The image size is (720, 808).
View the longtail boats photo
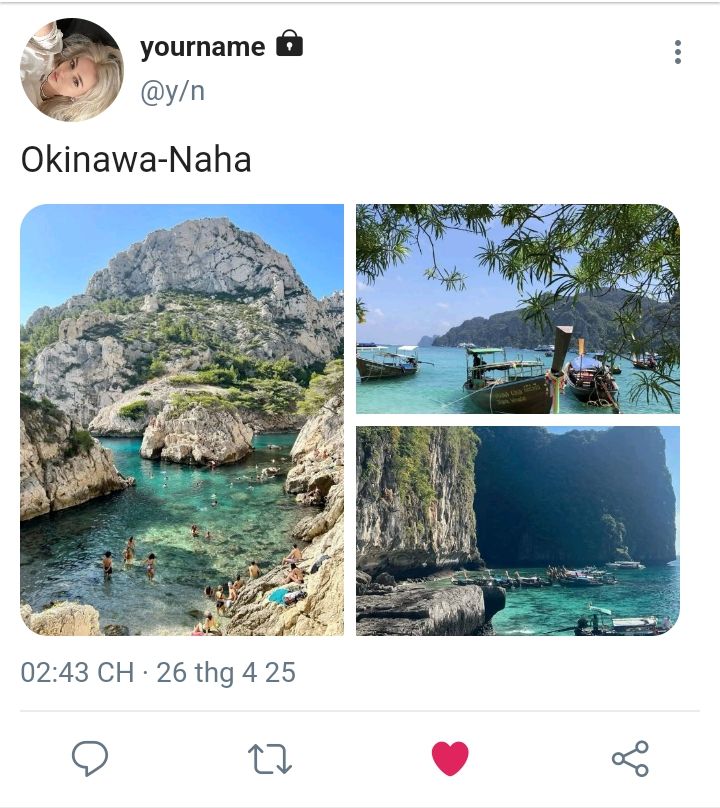click(517, 309)
